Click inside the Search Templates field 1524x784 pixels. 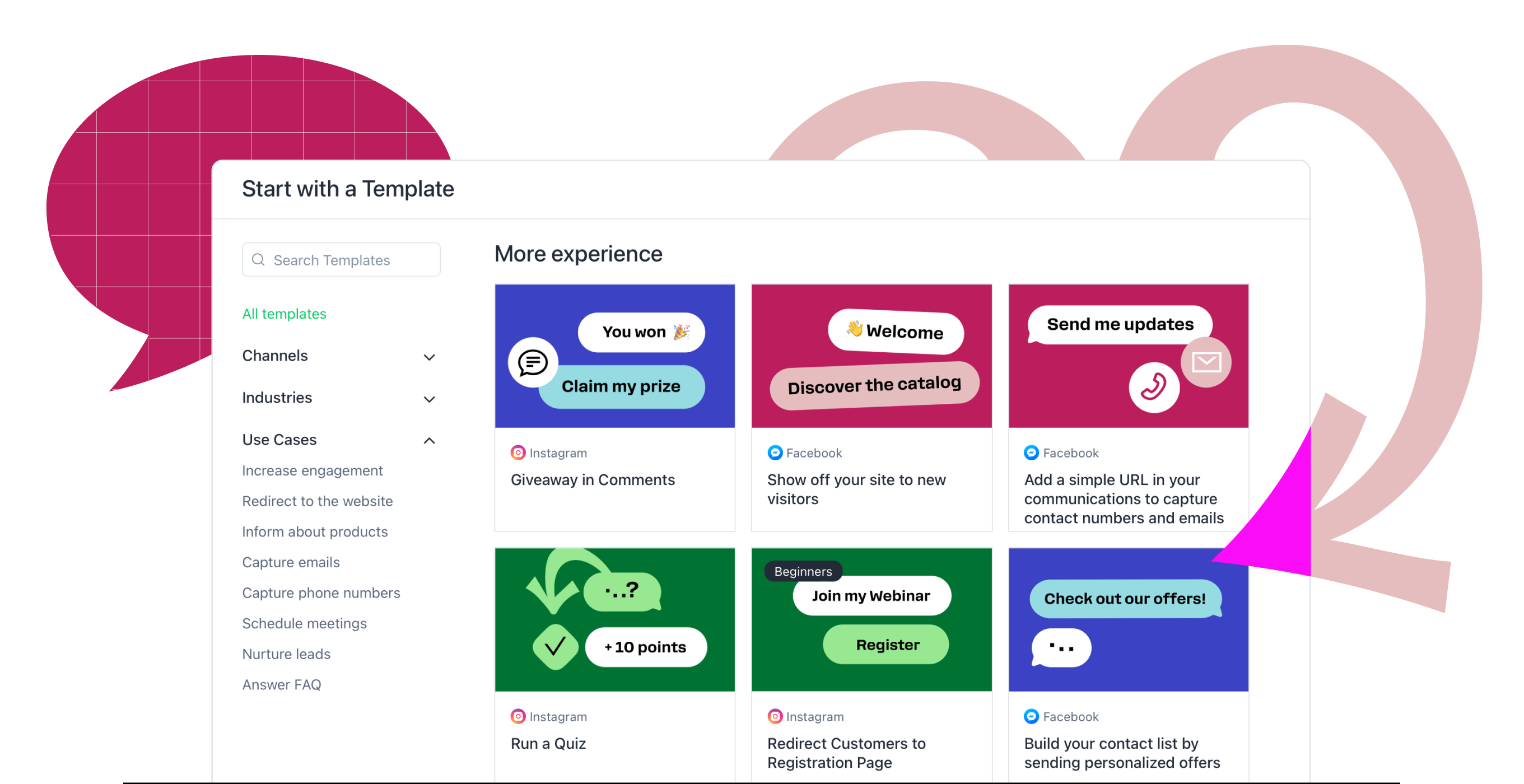341,260
